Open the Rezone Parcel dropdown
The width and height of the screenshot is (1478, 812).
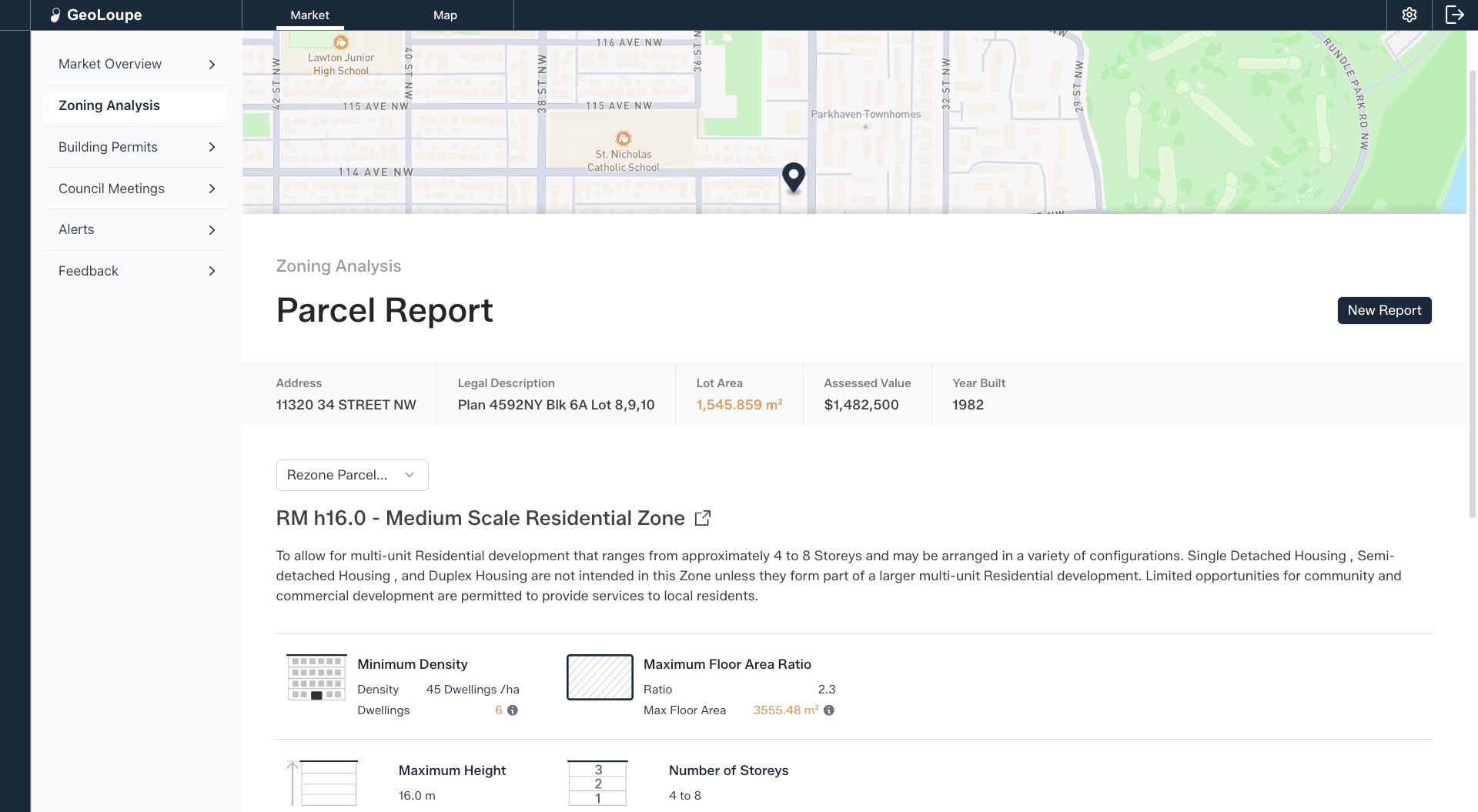tap(351, 475)
